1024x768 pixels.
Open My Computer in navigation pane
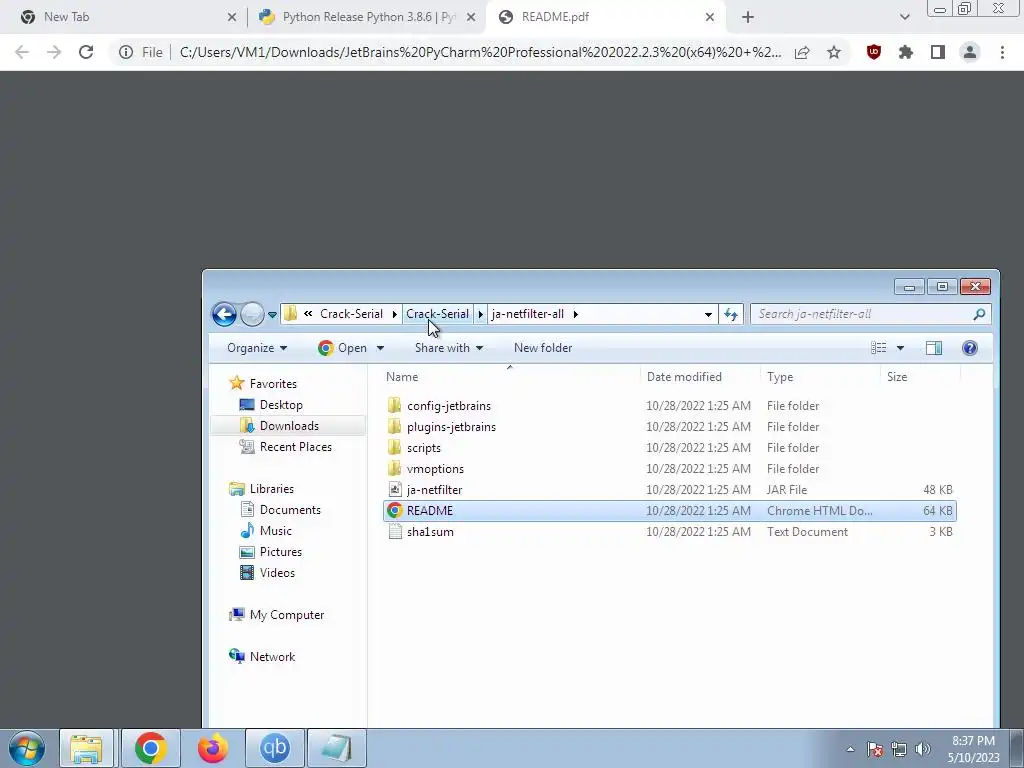(x=287, y=615)
